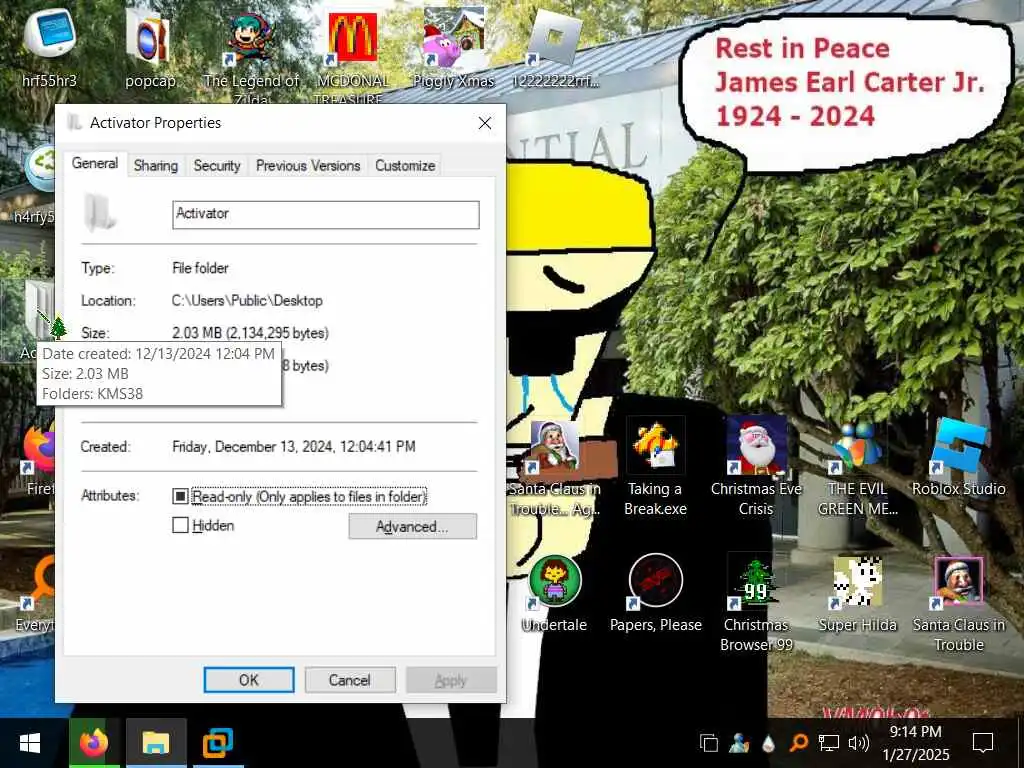The image size is (1024, 768).
Task: Open the Undertale desktop shortcut
Action: pyautogui.click(x=554, y=593)
